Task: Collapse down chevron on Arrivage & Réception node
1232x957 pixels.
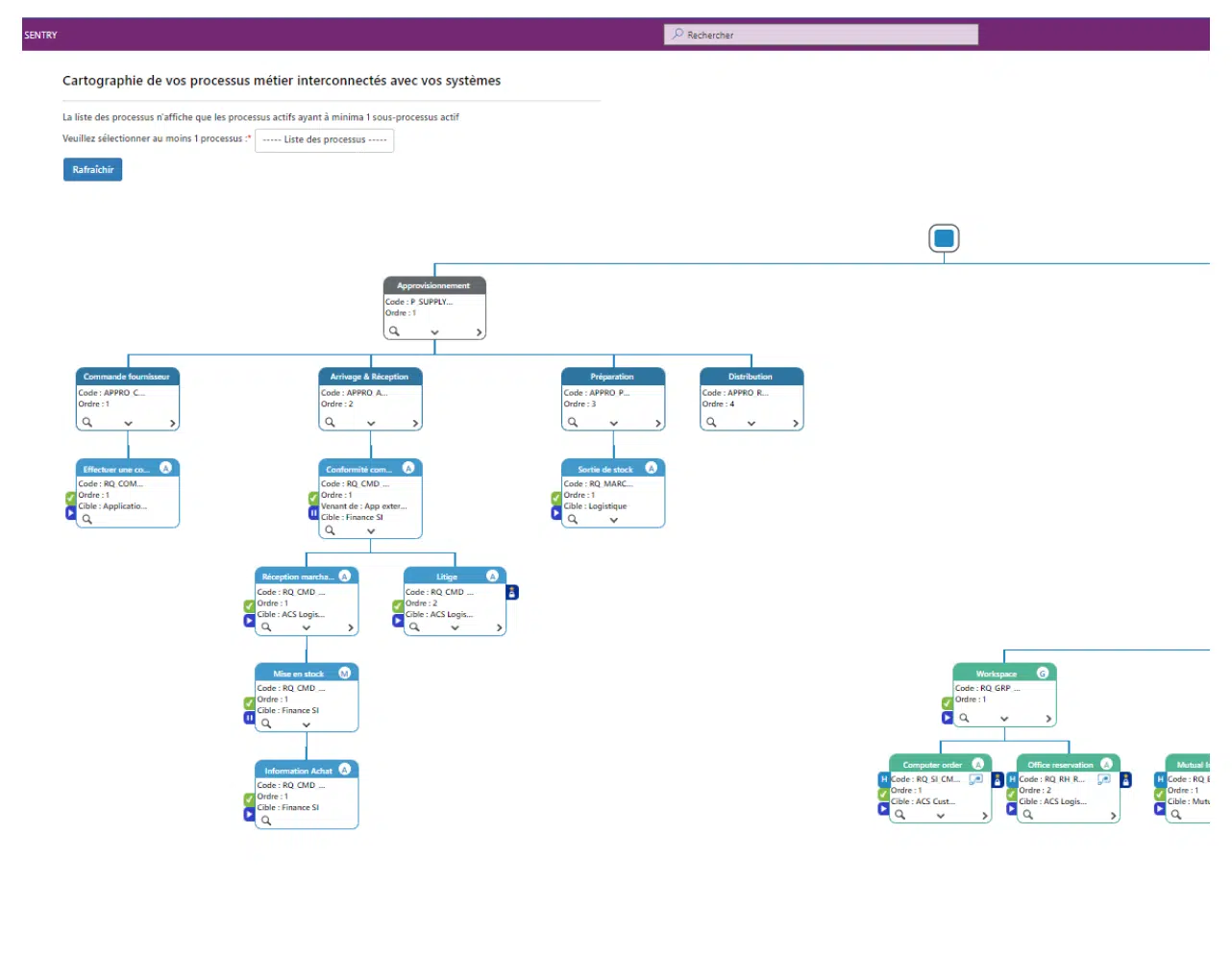Action: click(371, 424)
